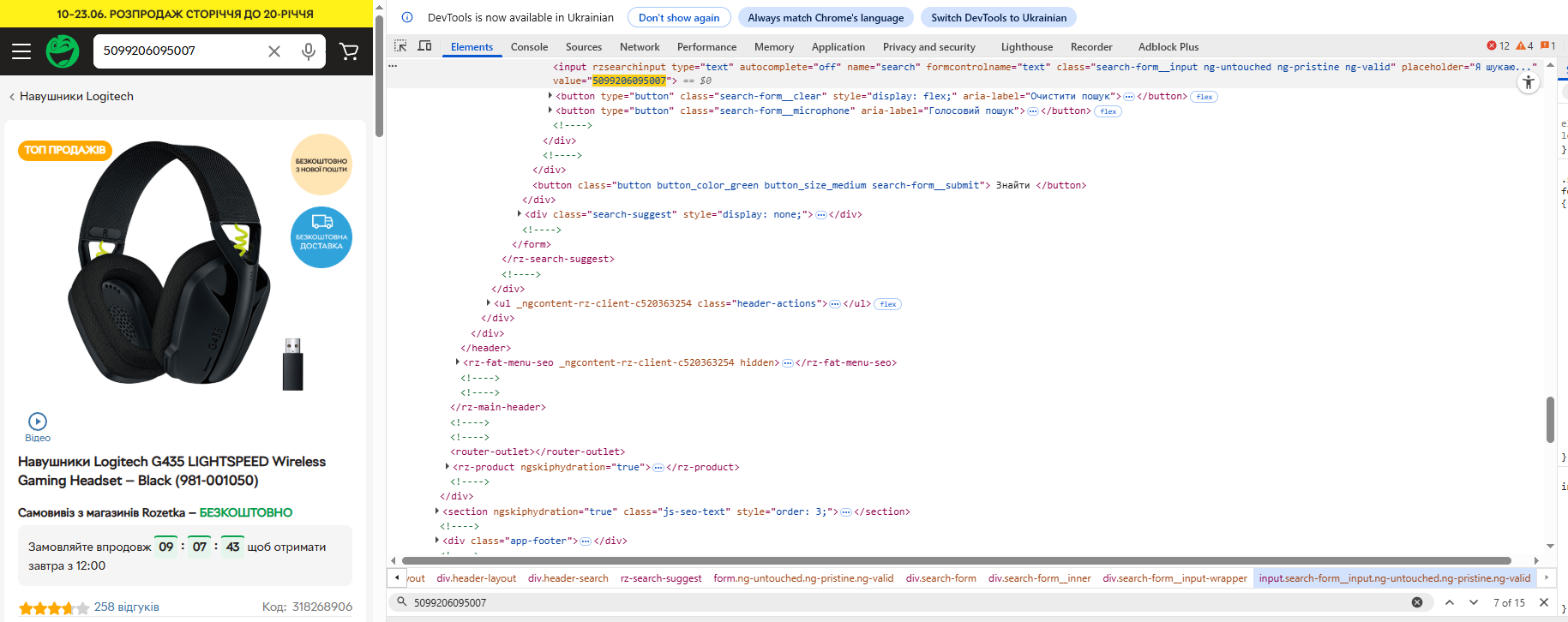Open the Adblock Plus tab

click(x=1168, y=47)
